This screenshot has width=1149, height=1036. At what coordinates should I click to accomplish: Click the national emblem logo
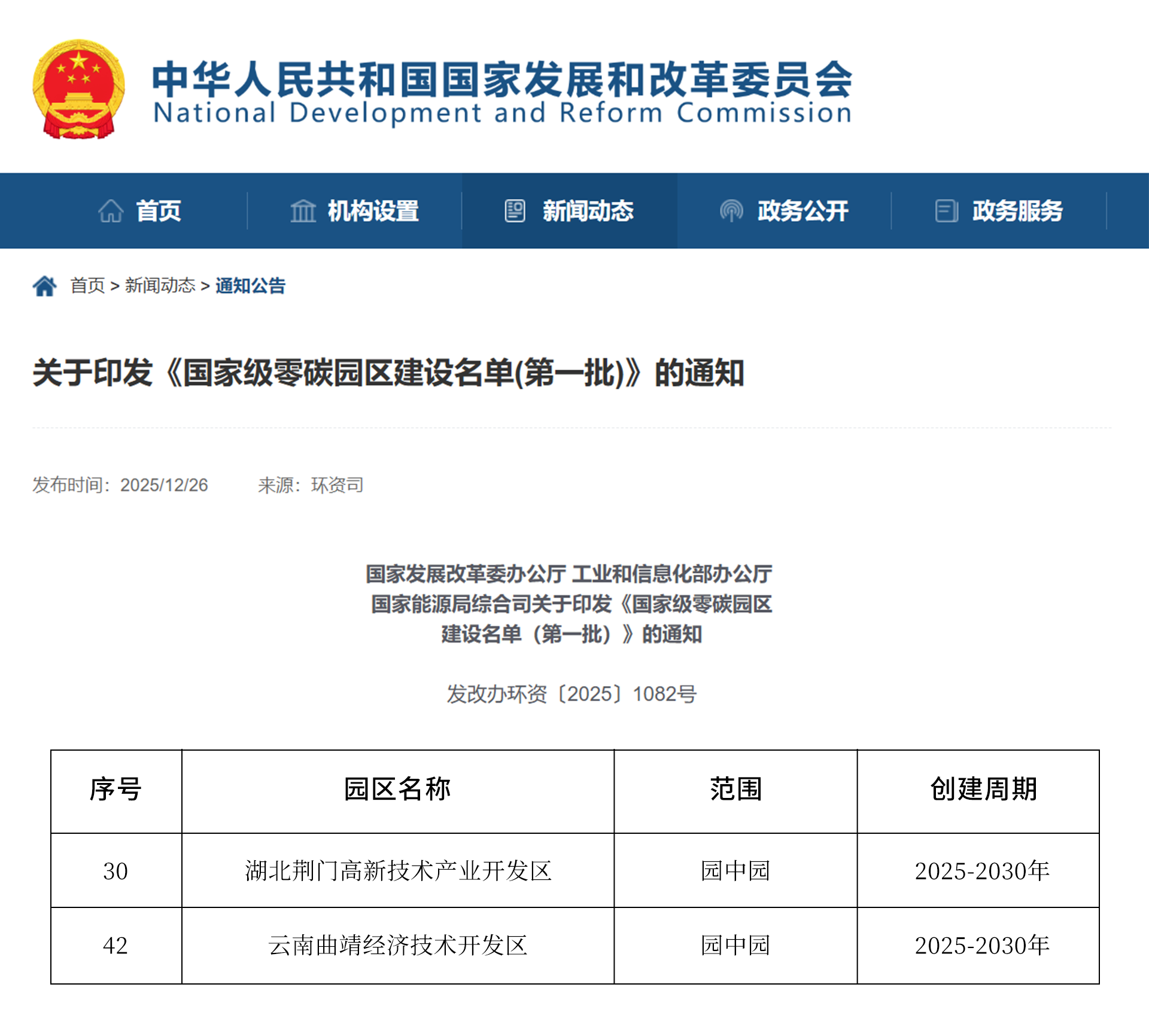click(78, 89)
